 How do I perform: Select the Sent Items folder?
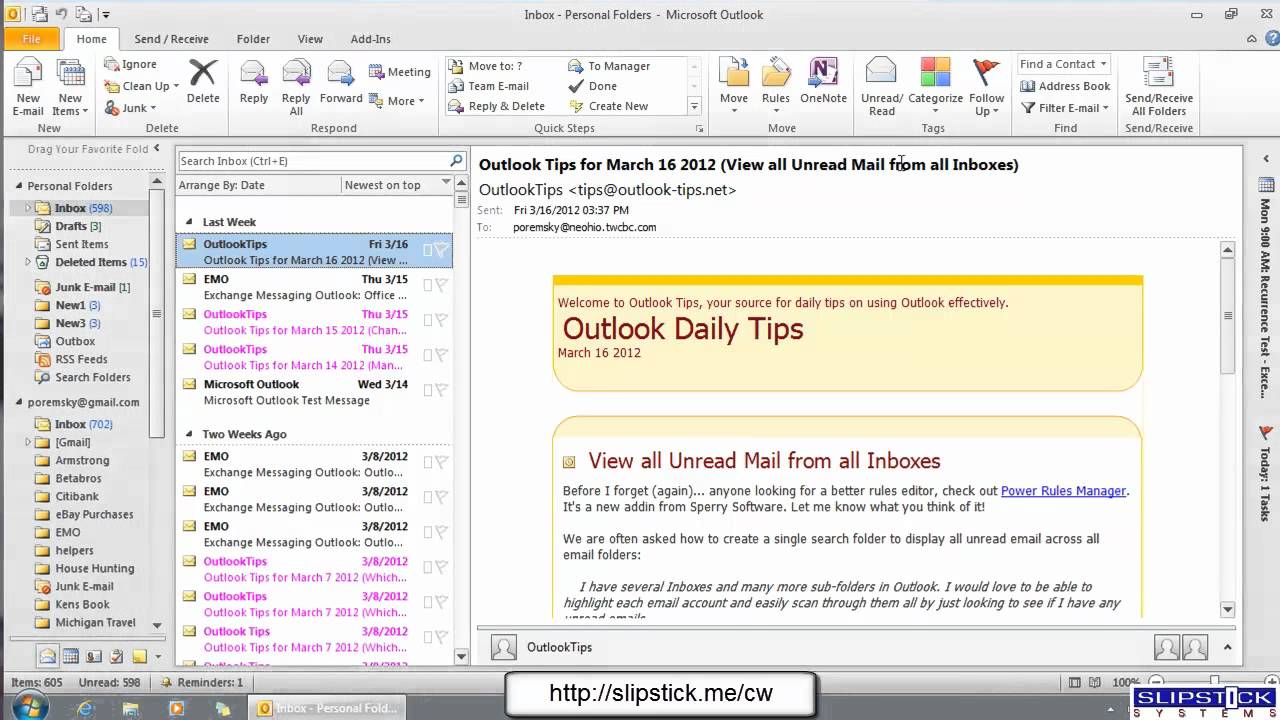pyautogui.click(x=81, y=244)
